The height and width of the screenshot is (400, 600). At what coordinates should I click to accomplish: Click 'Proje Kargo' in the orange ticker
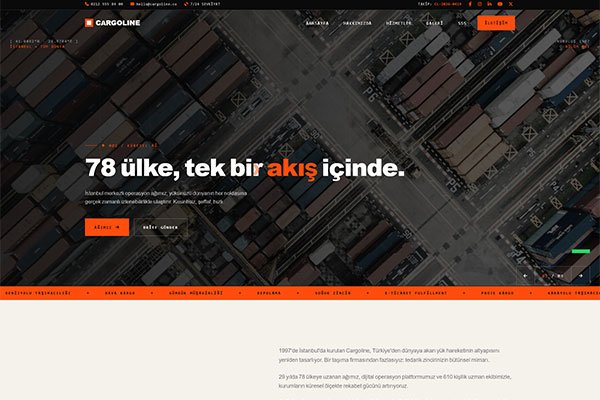click(497, 293)
